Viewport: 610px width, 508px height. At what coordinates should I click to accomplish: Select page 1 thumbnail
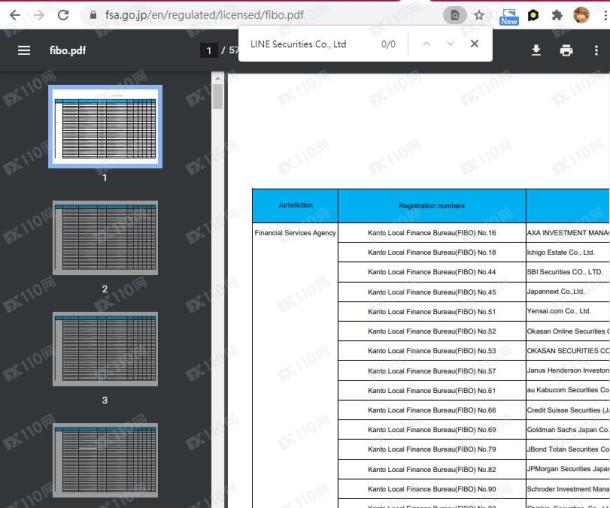tap(104, 127)
